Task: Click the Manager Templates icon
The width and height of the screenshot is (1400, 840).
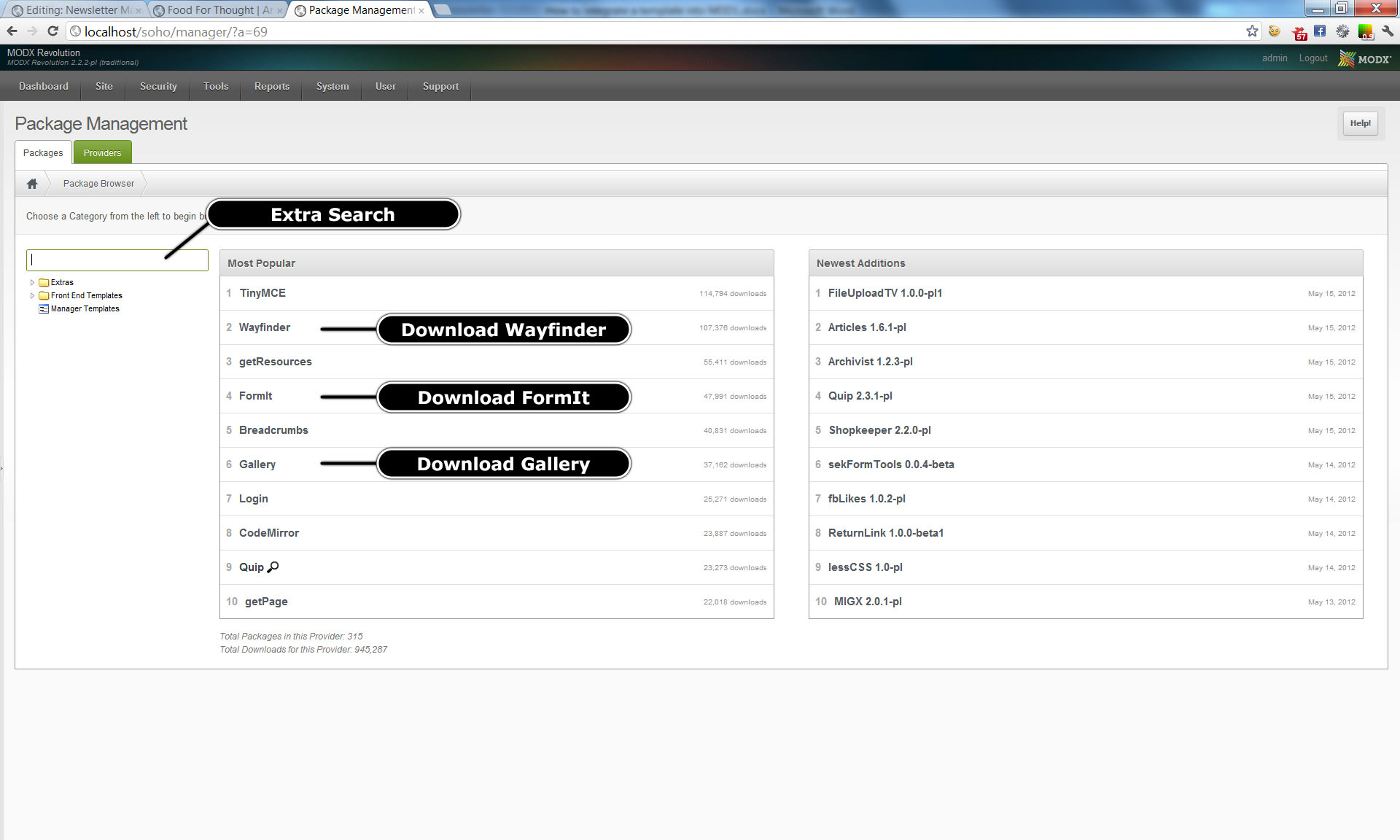Action: [44, 308]
